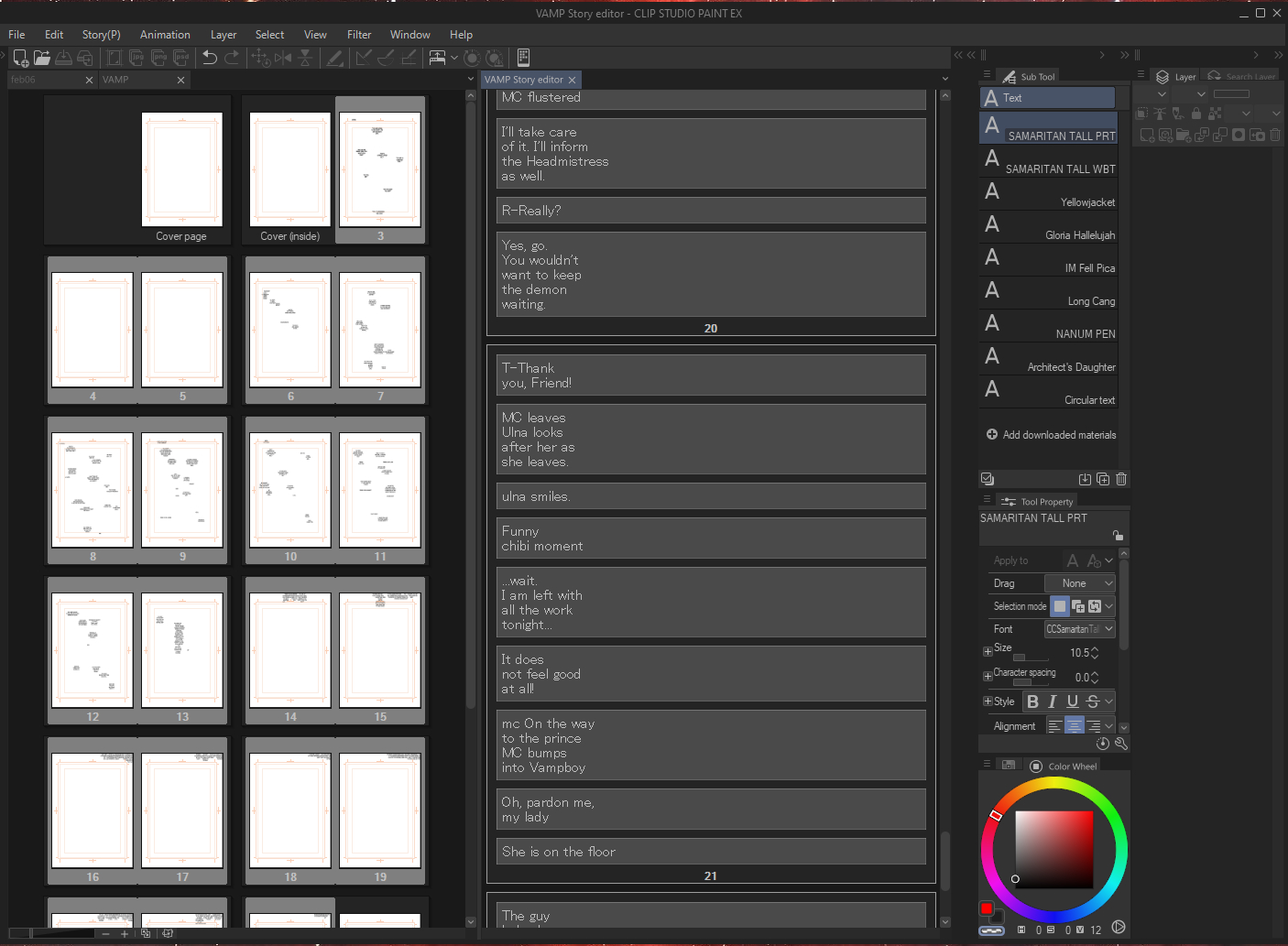Screen dimensions: 1288x946
Task: Toggle Italic text style
Action: click(x=1053, y=701)
